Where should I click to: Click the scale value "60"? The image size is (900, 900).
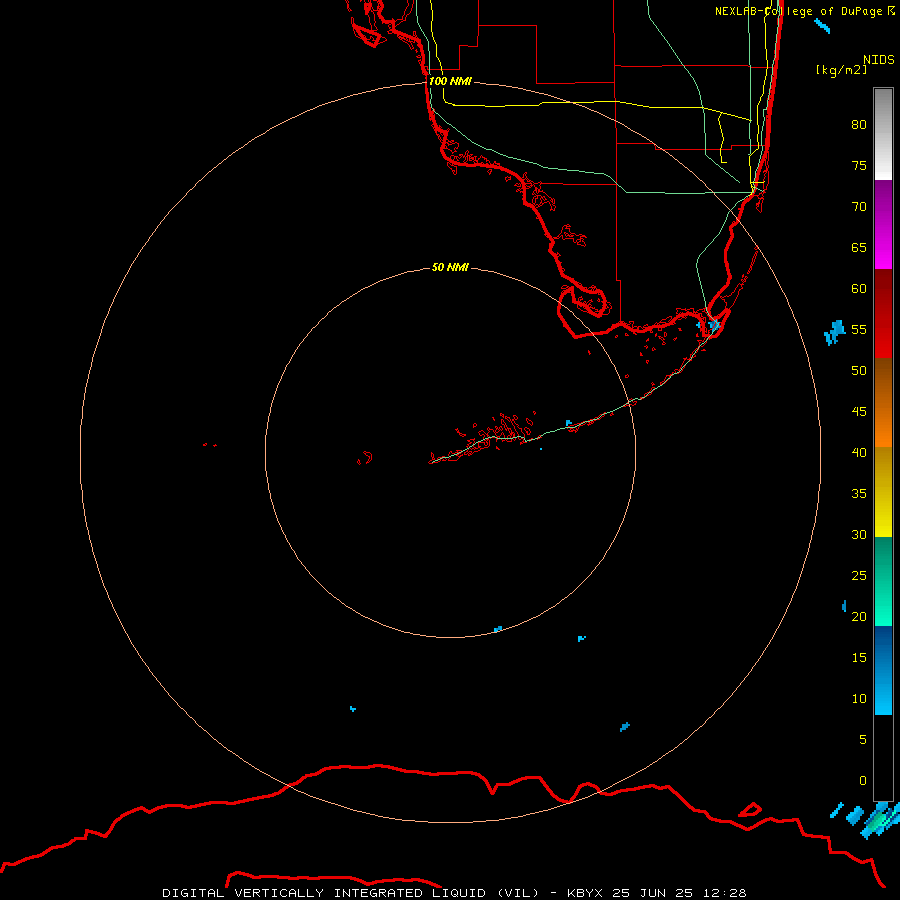coord(859,289)
